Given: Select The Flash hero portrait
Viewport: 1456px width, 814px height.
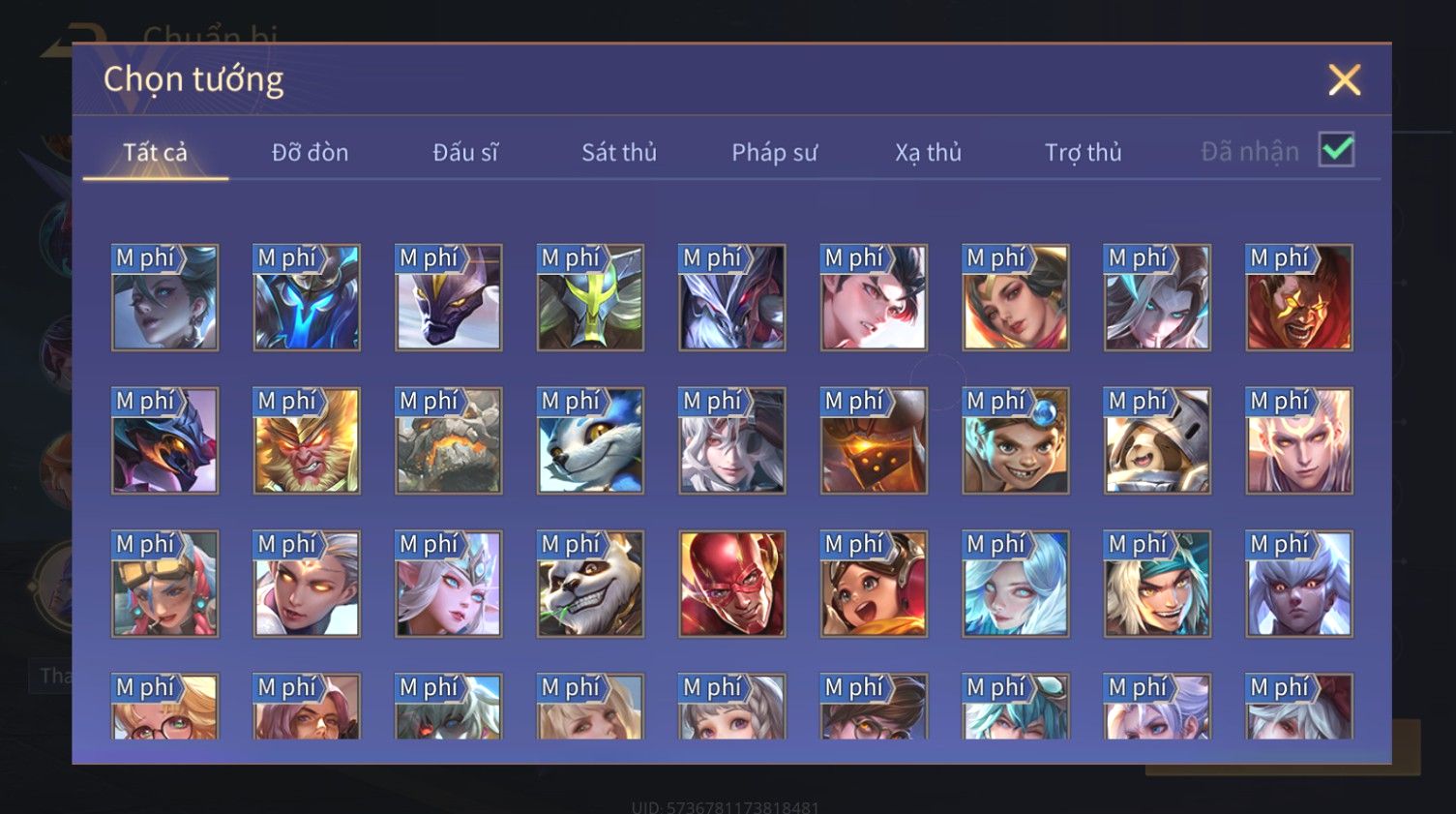Looking at the screenshot, I should (732, 584).
